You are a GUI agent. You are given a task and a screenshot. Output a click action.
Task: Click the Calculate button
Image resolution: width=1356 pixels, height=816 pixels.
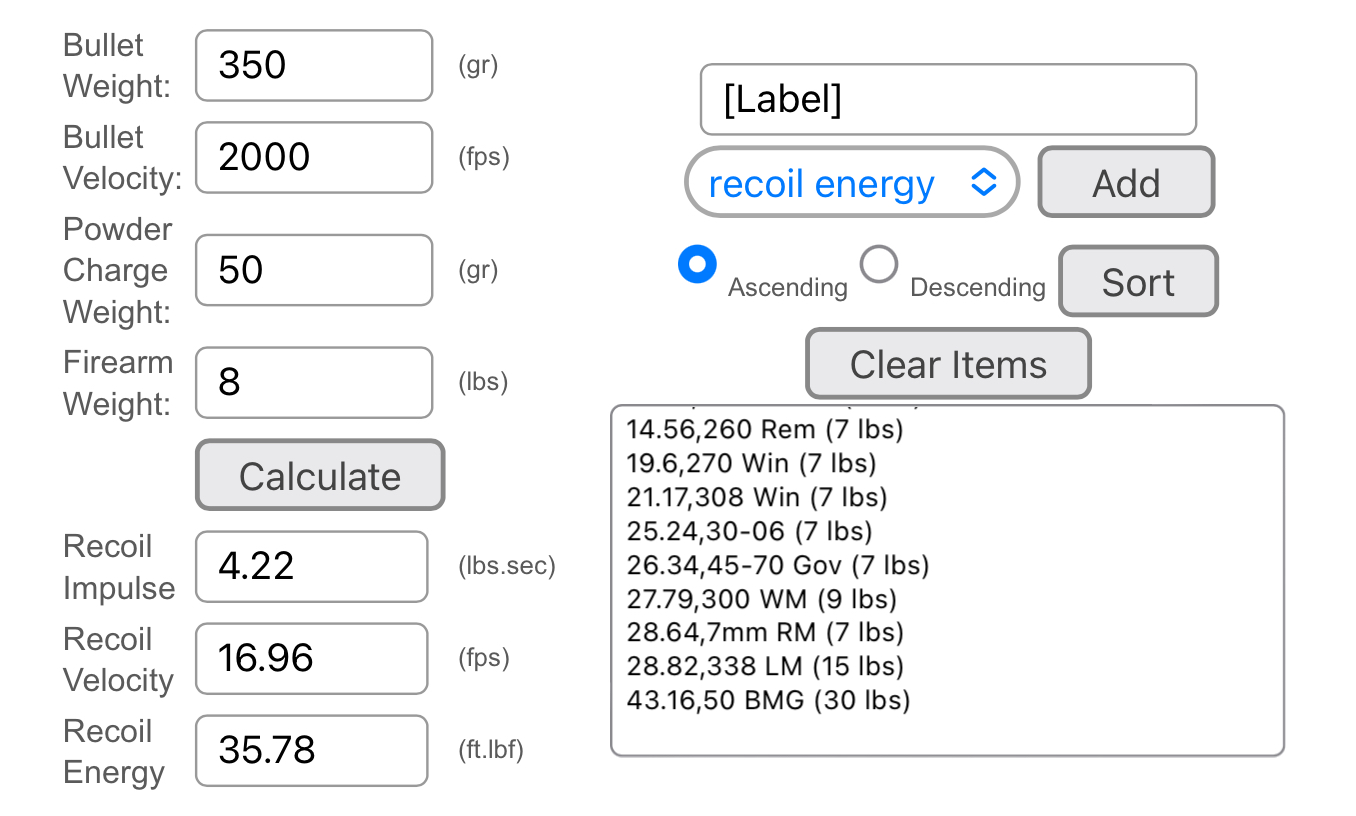tap(320, 475)
